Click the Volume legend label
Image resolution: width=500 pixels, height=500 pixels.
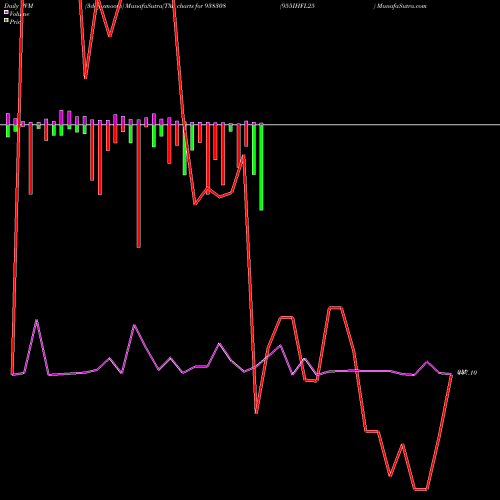click(x=19, y=14)
